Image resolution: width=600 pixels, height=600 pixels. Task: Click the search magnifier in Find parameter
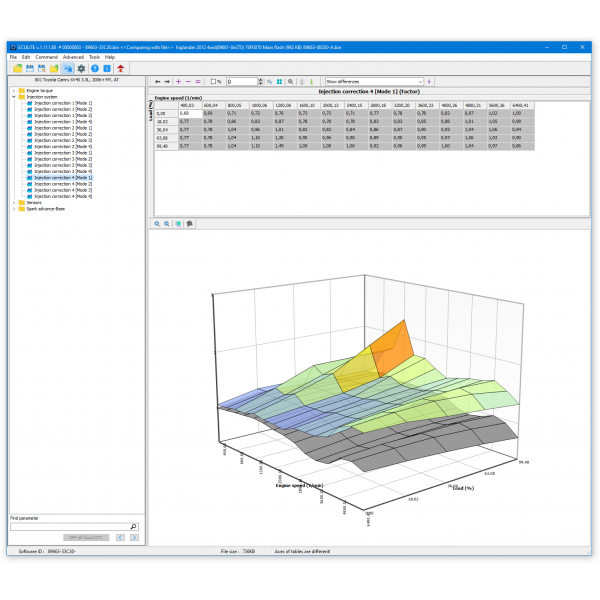pos(134,526)
